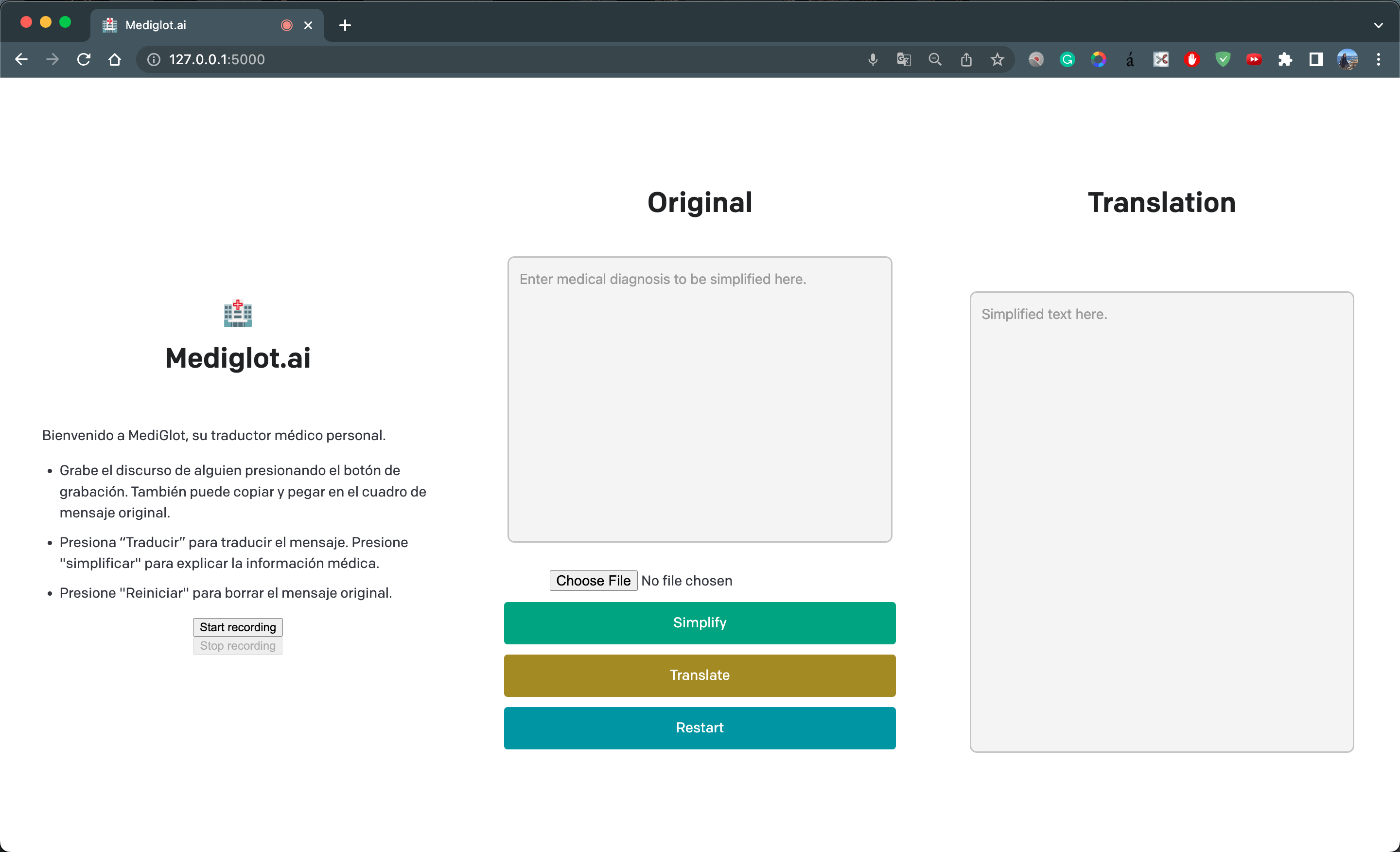Viewport: 1400px width, 852px height.
Task: Open the Extensions puzzle piece menu
Action: point(1285,59)
